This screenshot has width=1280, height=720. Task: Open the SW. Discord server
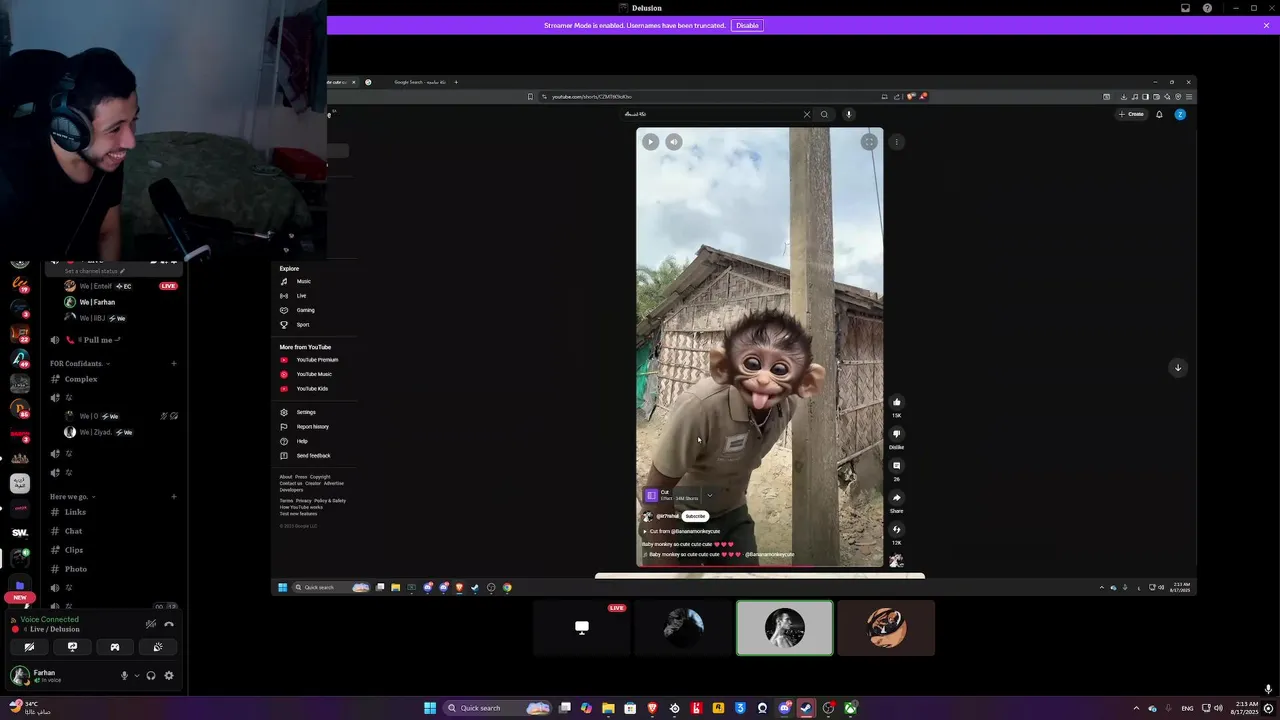[x=20, y=533]
